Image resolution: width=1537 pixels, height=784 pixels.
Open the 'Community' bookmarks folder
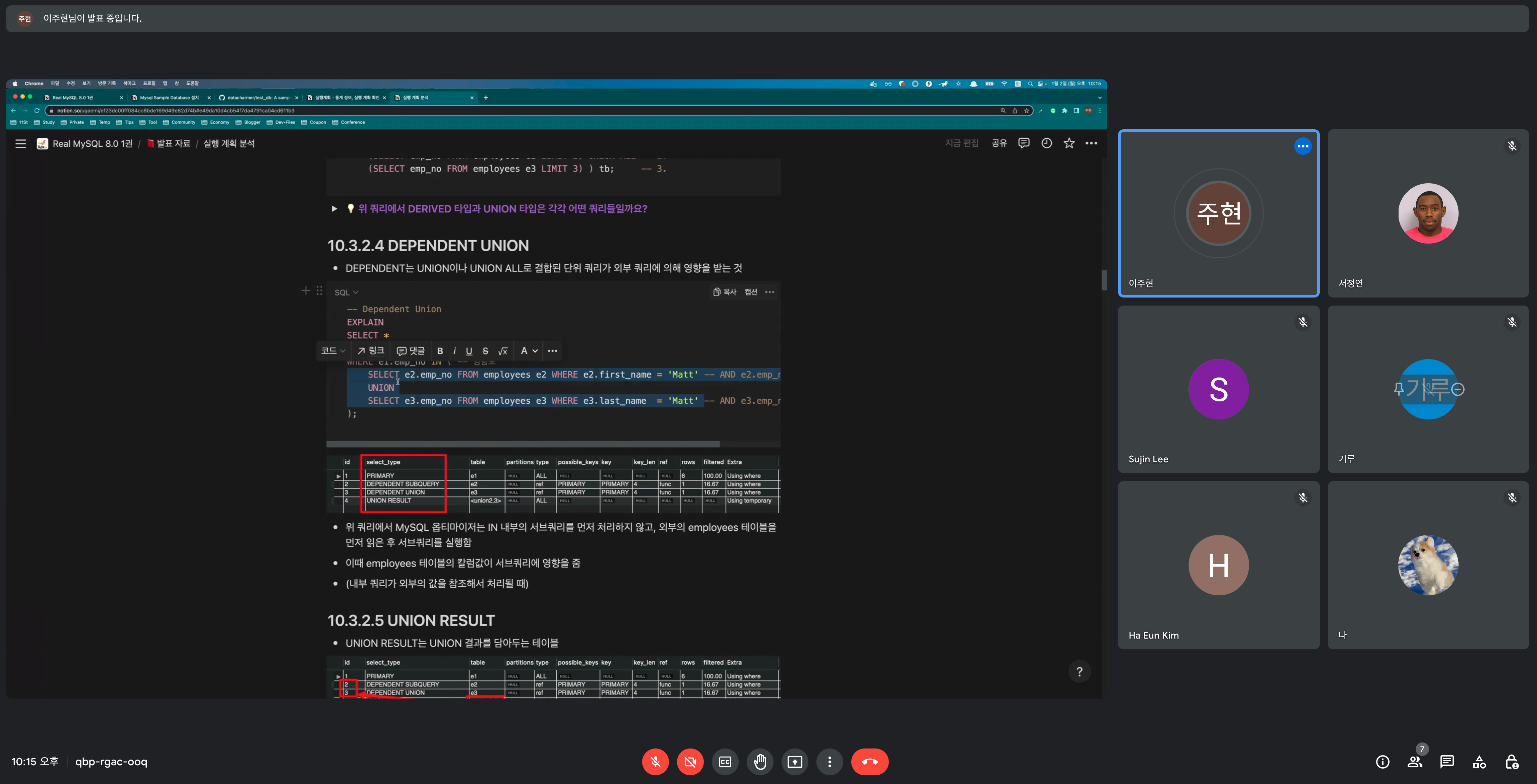point(179,122)
